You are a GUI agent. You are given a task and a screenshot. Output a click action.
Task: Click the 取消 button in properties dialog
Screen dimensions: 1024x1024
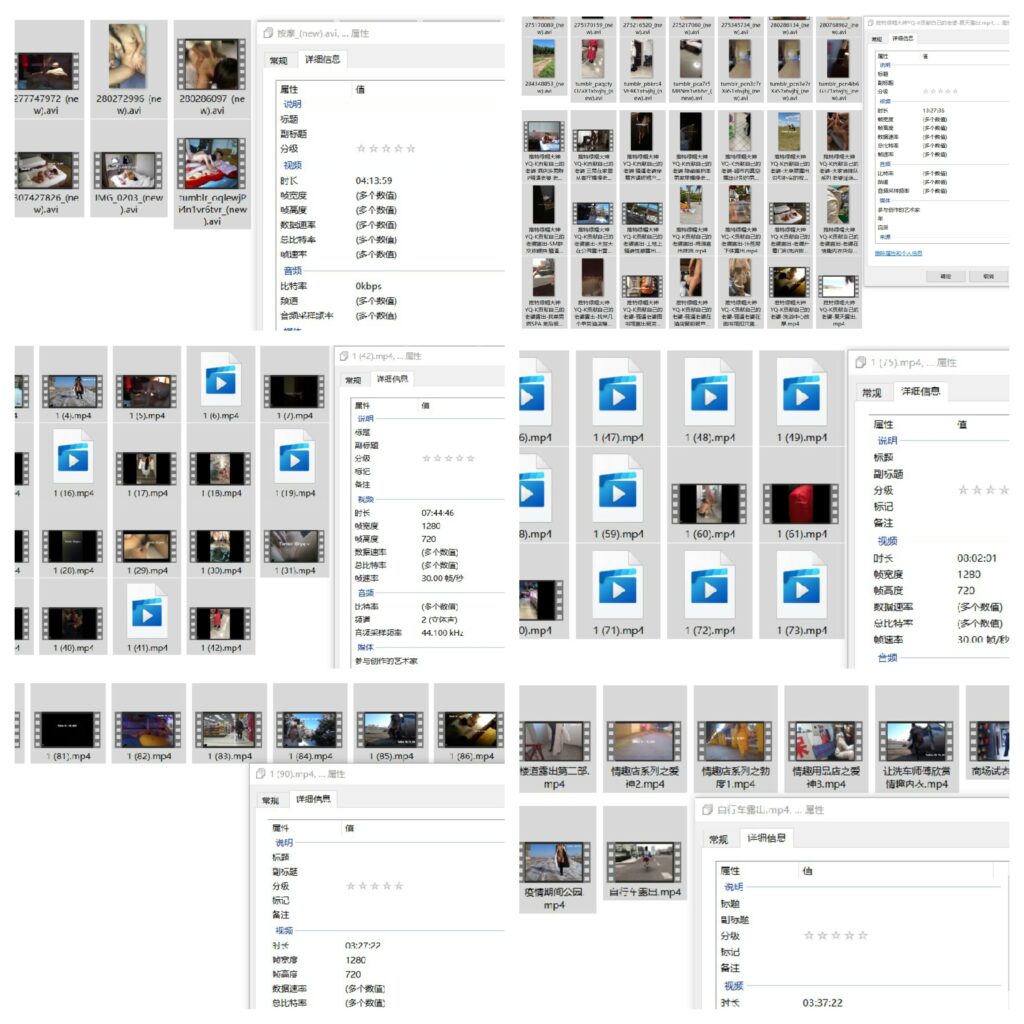[x=987, y=276]
